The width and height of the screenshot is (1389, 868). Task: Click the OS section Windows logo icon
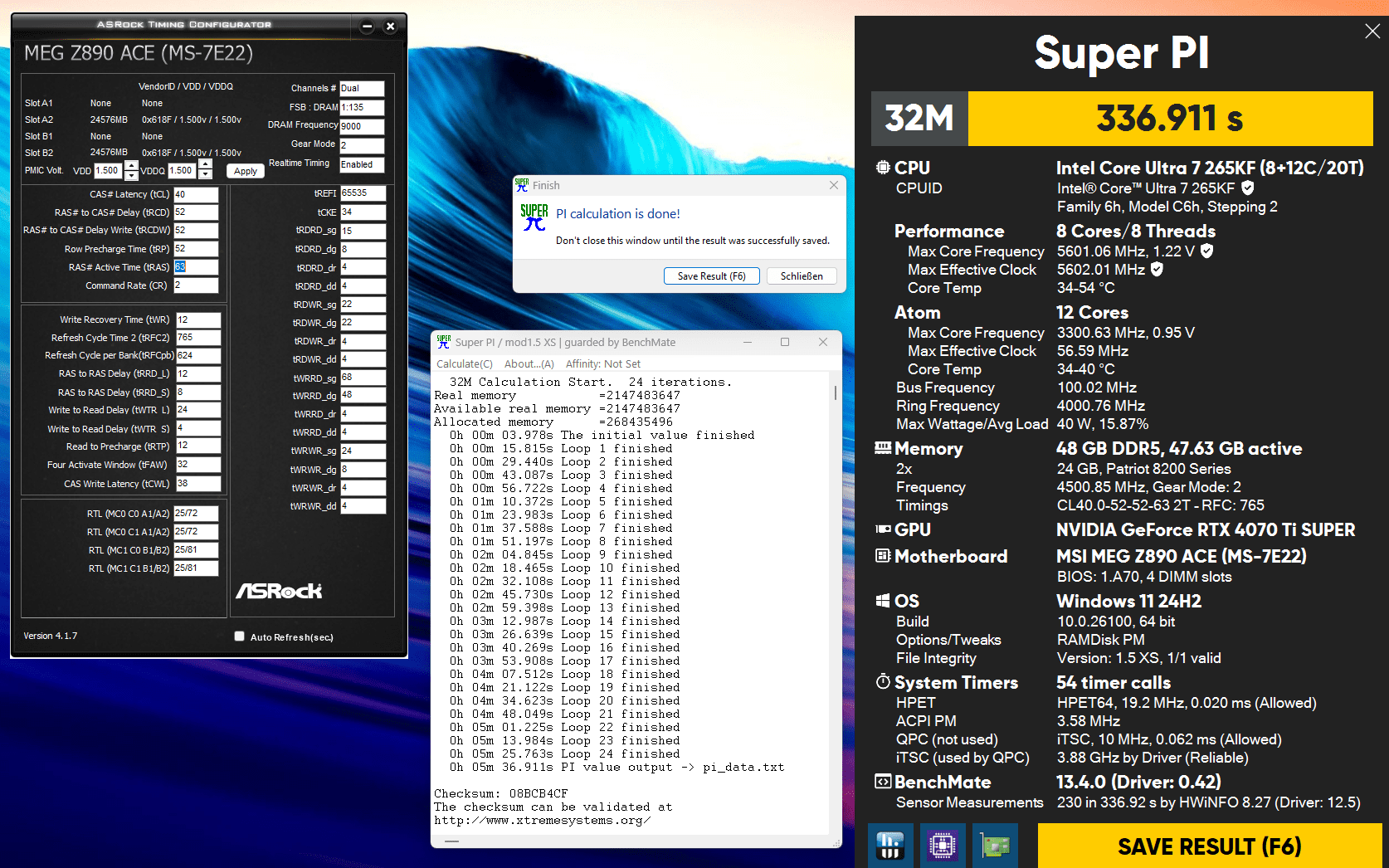[883, 601]
